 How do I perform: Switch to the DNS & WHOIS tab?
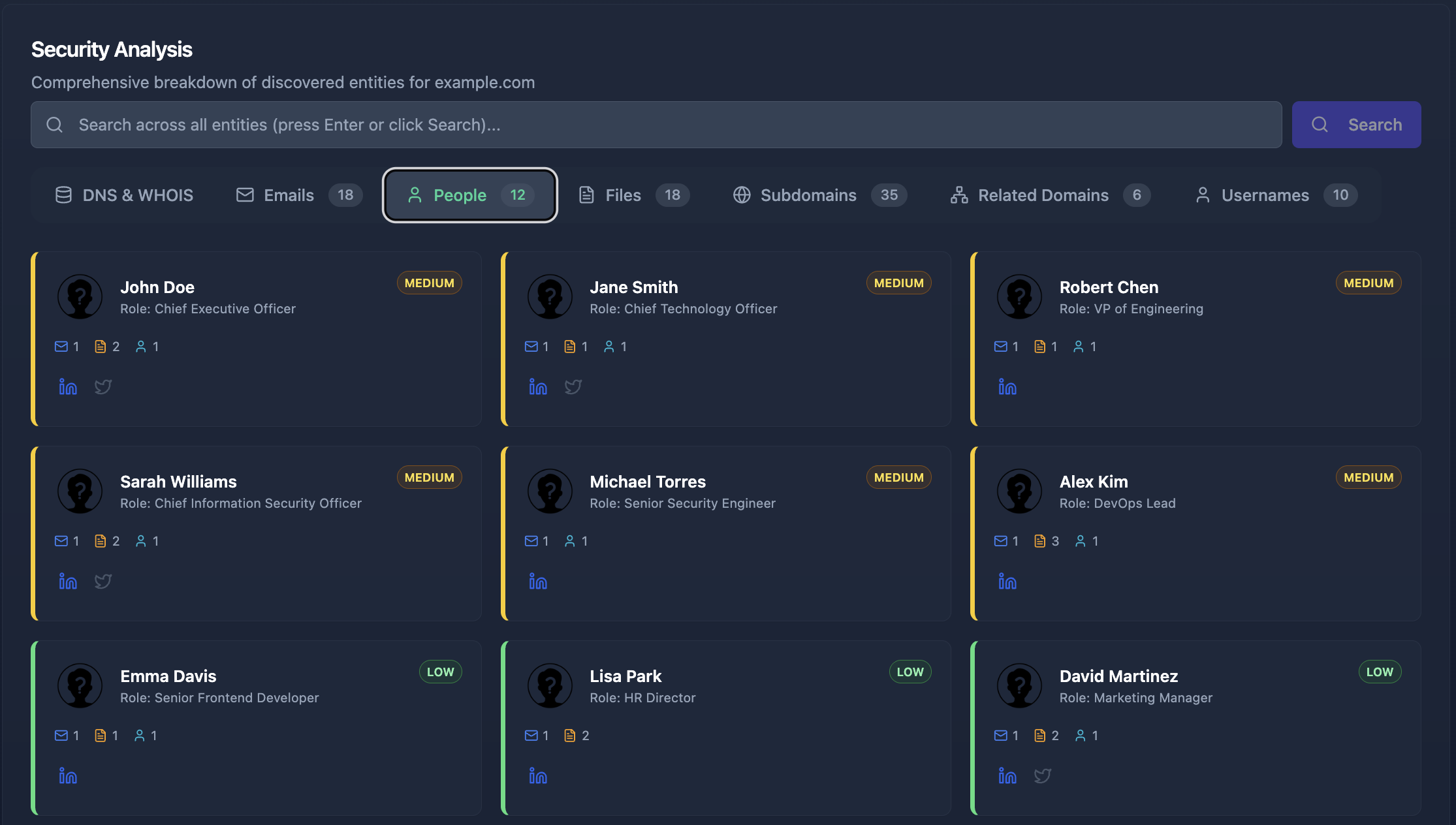point(124,195)
